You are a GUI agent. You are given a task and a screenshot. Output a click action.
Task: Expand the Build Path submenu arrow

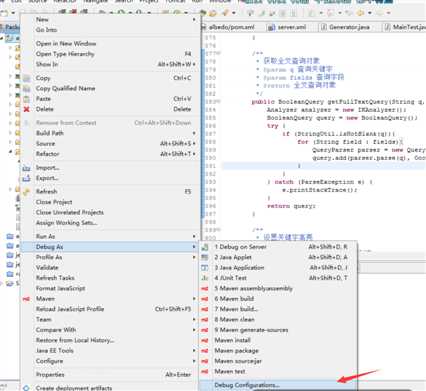tap(194, 133)
